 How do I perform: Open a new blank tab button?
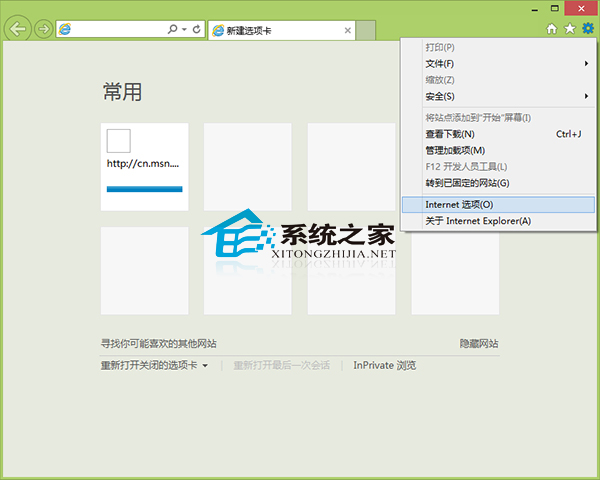pyautogui.click(x=366, y=30)
